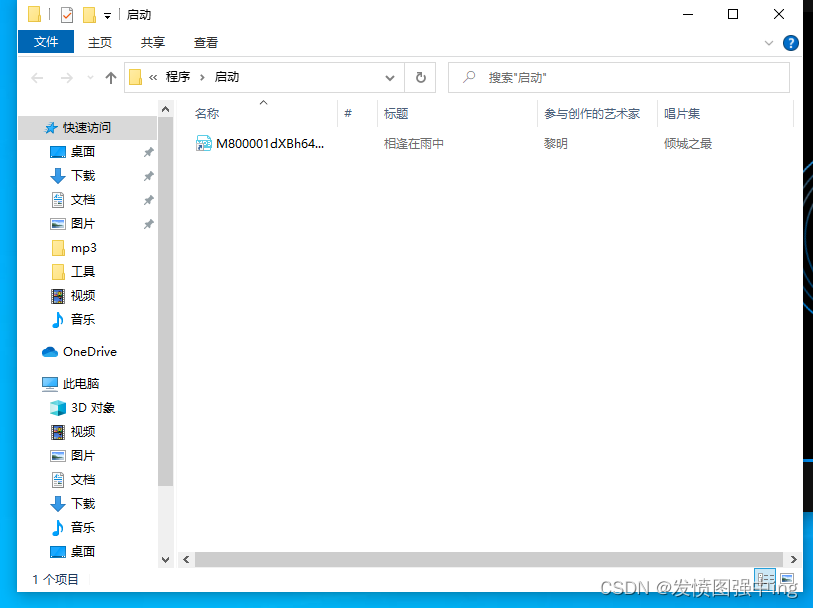Select OneDrive in the navigation pane
This screenshot has height=608, width=813.
pos(90,351)
